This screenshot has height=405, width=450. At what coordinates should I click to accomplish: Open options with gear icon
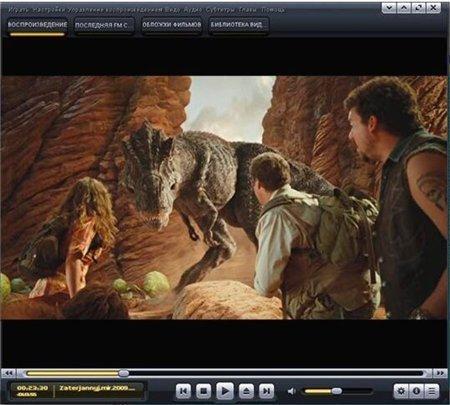tap(401, 391)
